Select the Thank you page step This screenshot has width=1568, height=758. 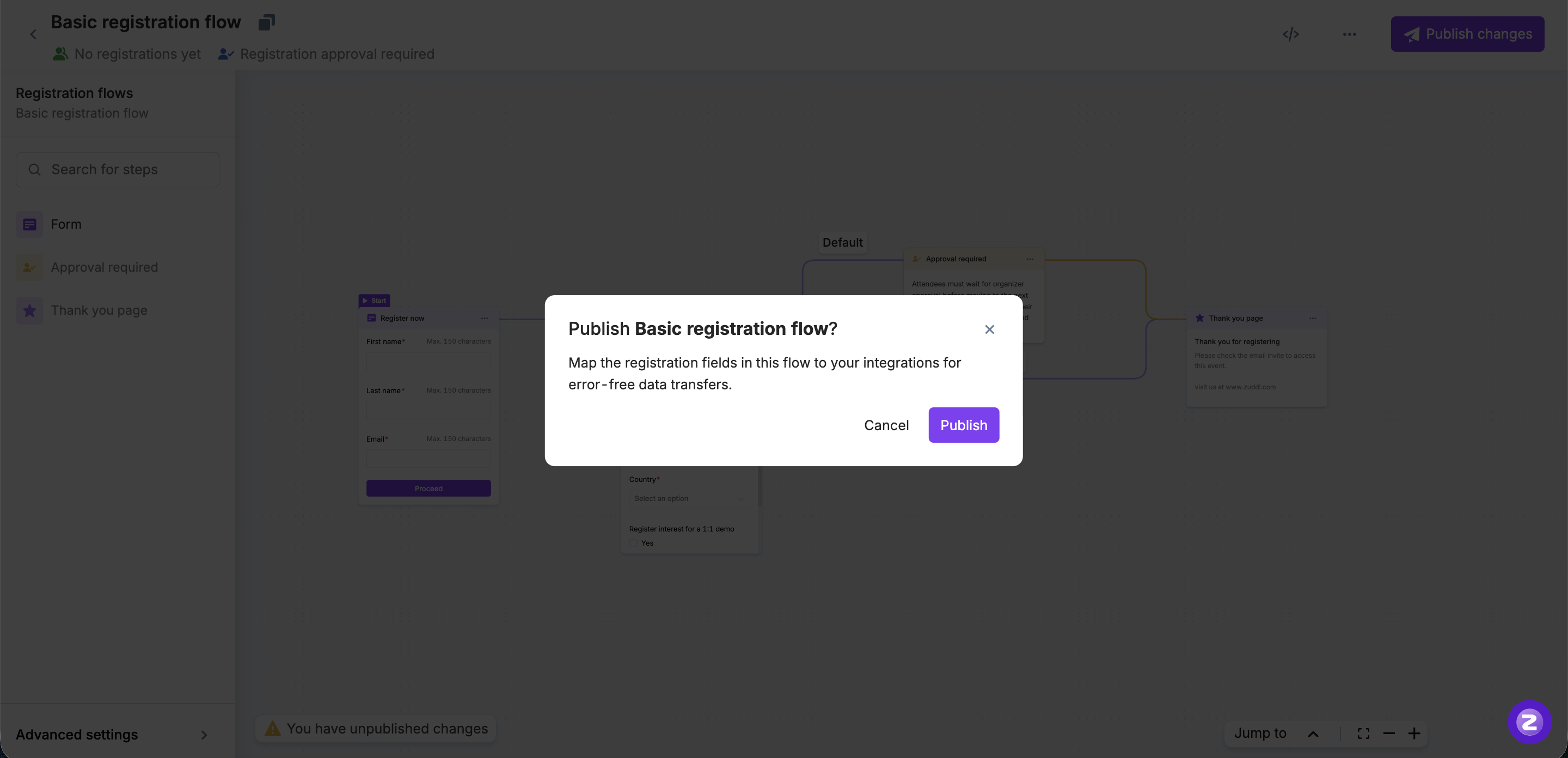(x=99, y=310)
